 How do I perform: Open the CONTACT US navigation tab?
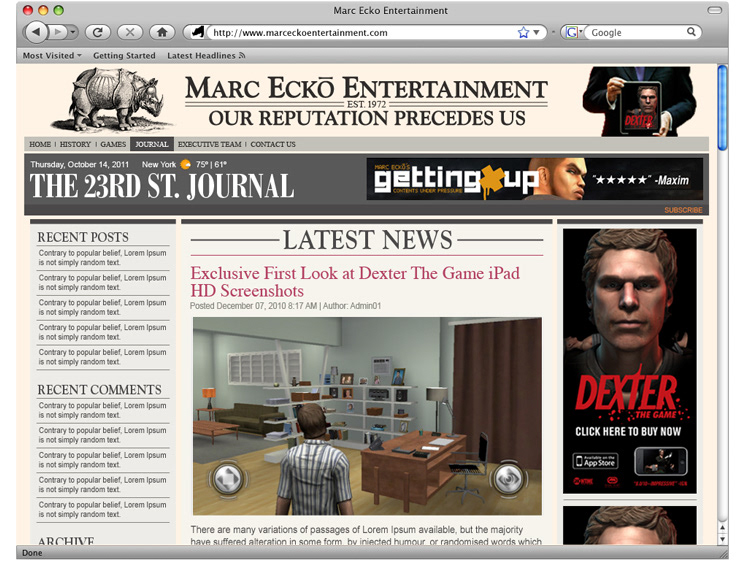(x=273, y=144)
